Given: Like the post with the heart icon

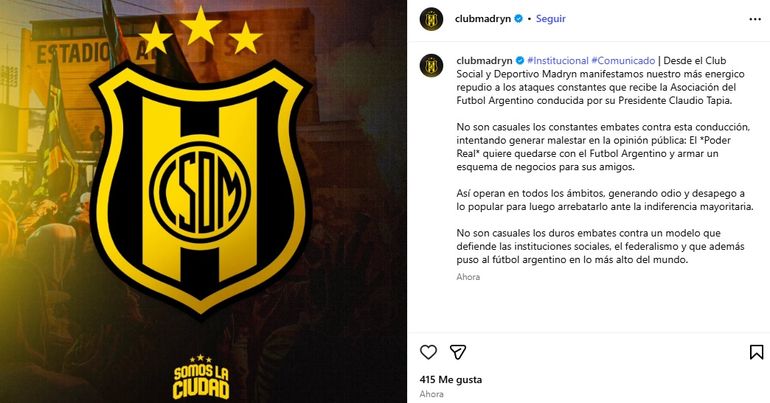Looking at the screenshot, I should coord(428,352).
